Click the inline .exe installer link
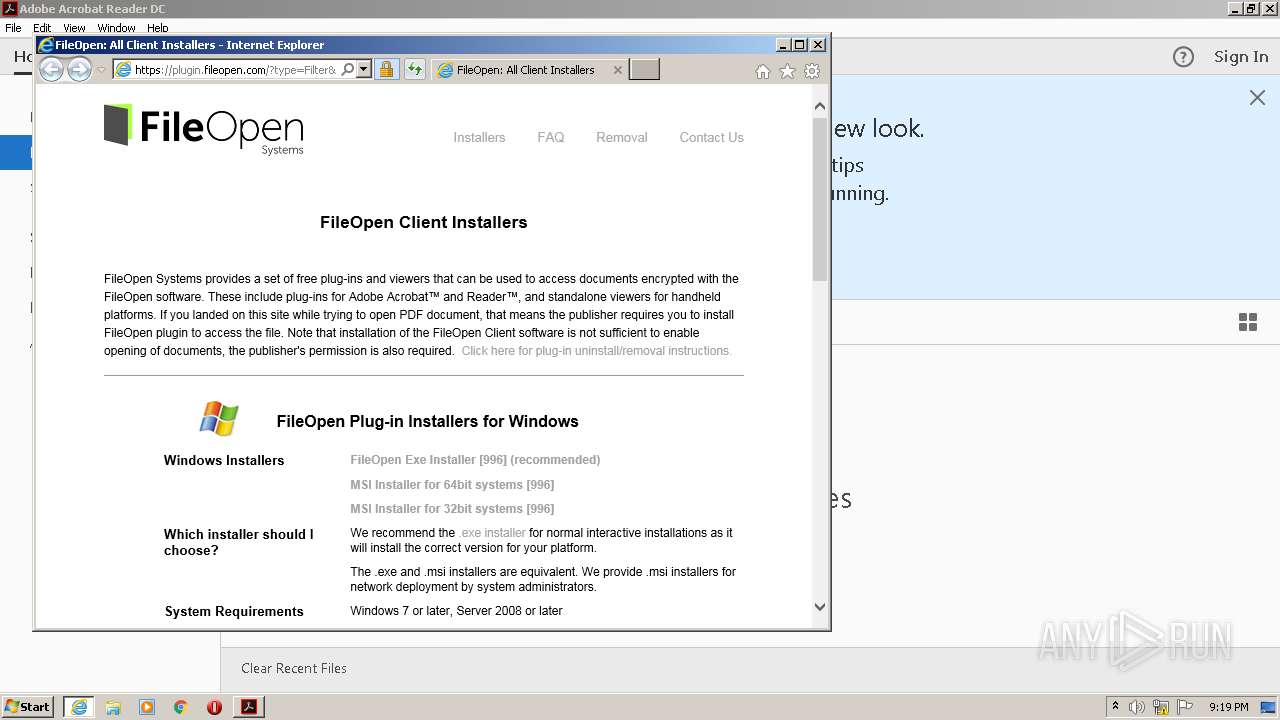 [493, 533]
